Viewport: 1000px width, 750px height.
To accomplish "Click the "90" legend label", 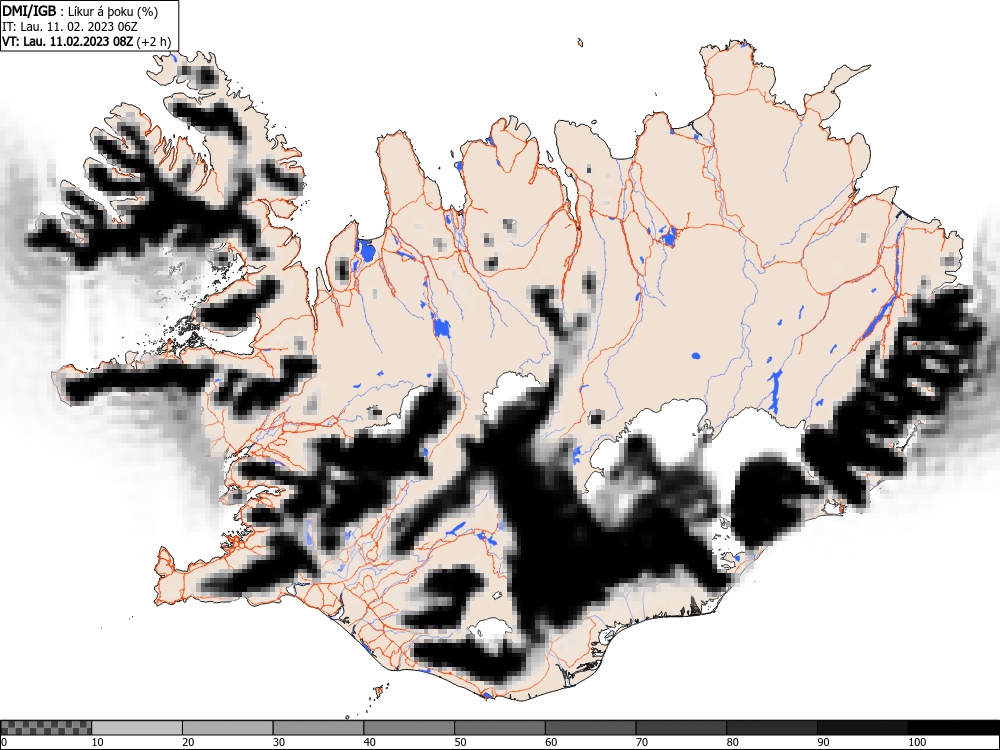I will (x=823, y=742).
